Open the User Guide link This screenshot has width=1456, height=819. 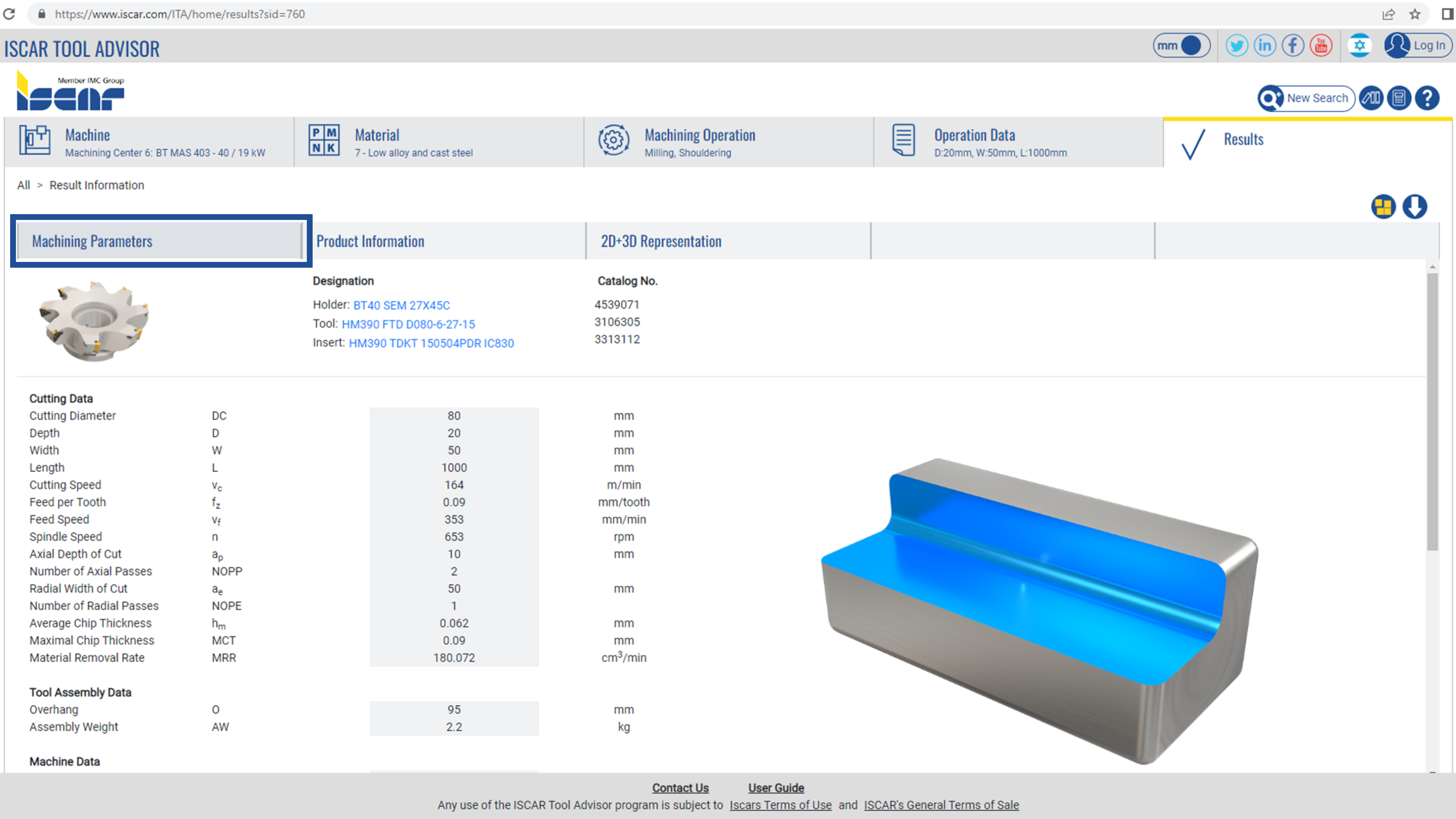coord(776,788)
